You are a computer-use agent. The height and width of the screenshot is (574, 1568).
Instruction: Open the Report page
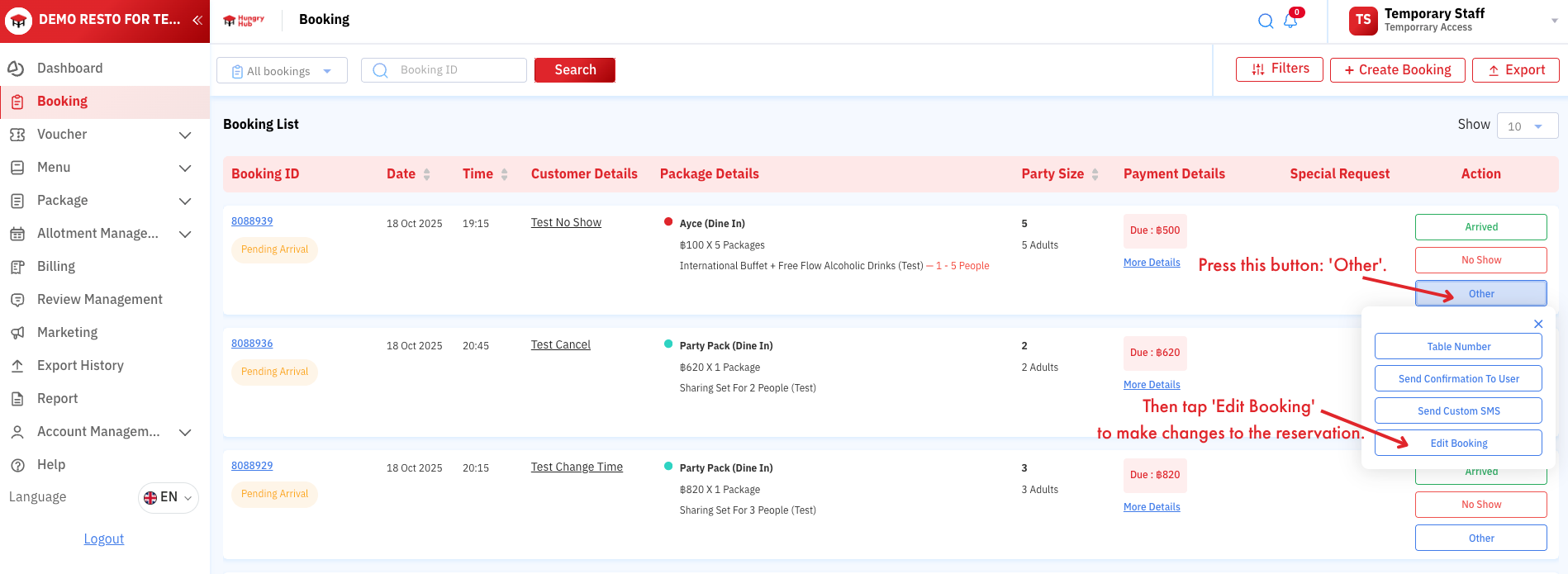pos(58,399)
